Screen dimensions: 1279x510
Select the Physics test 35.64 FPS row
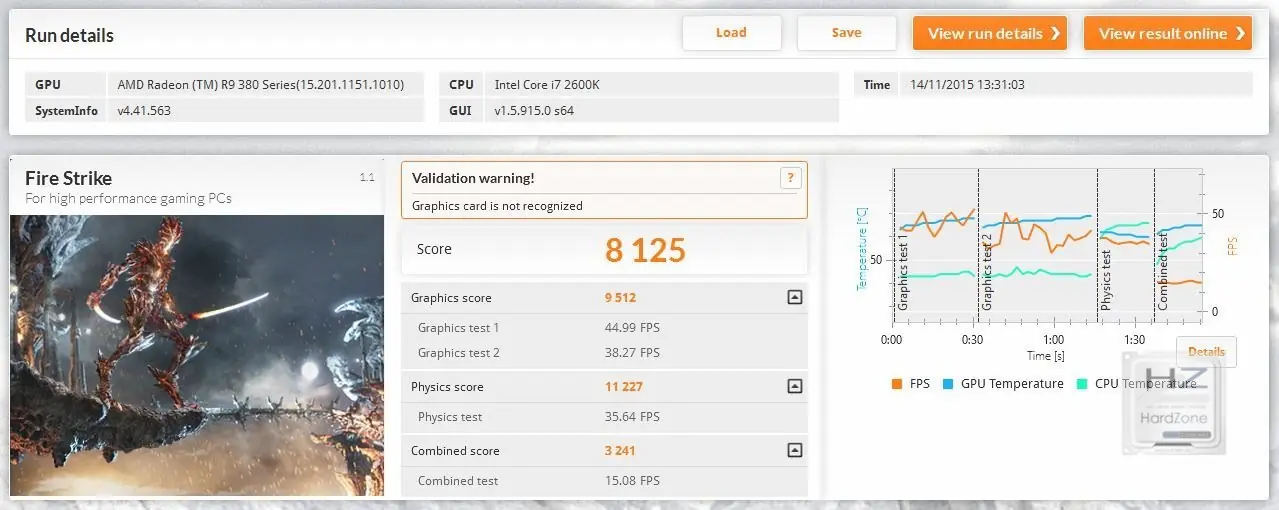pos(604,416)
